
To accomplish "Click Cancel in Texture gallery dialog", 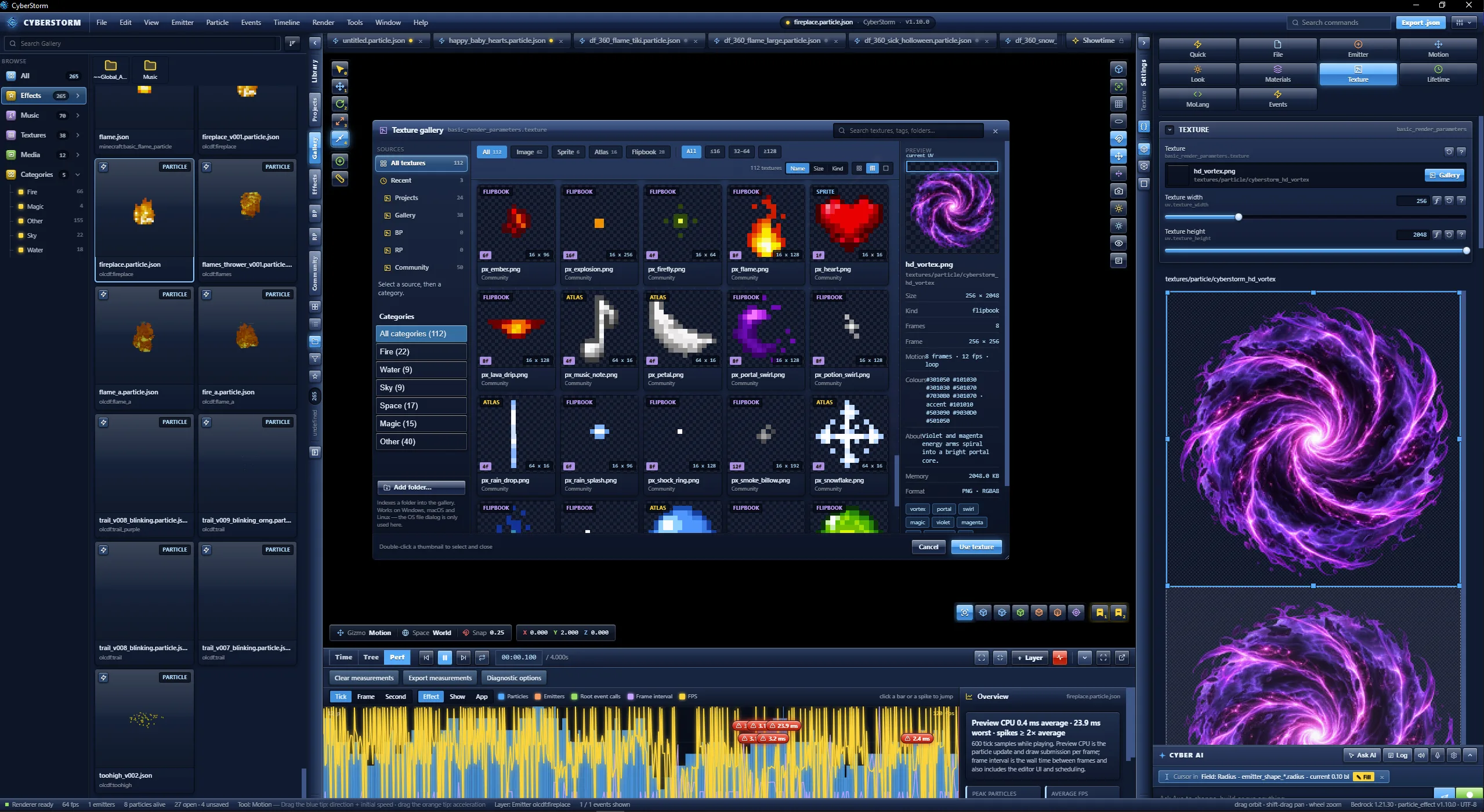I will [x=928, y=547].
